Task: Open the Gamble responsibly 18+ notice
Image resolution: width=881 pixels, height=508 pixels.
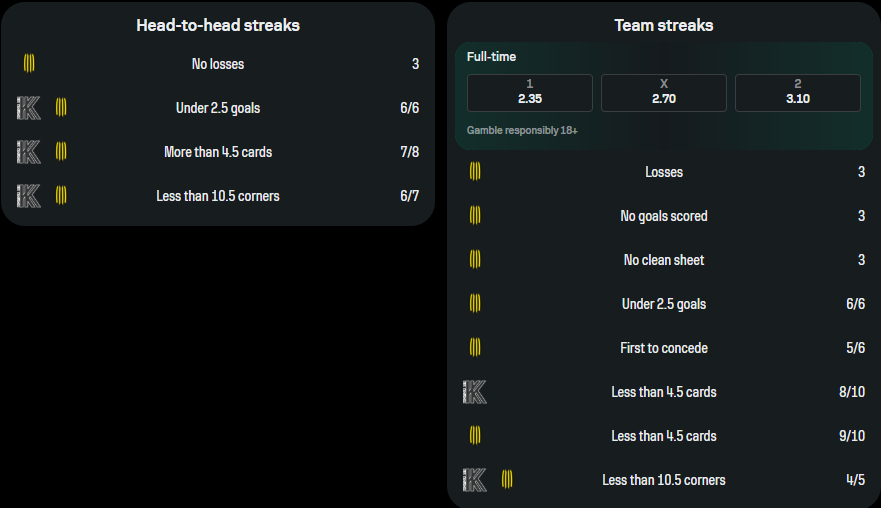Action: pyautogui.click(x=522, y=131)
